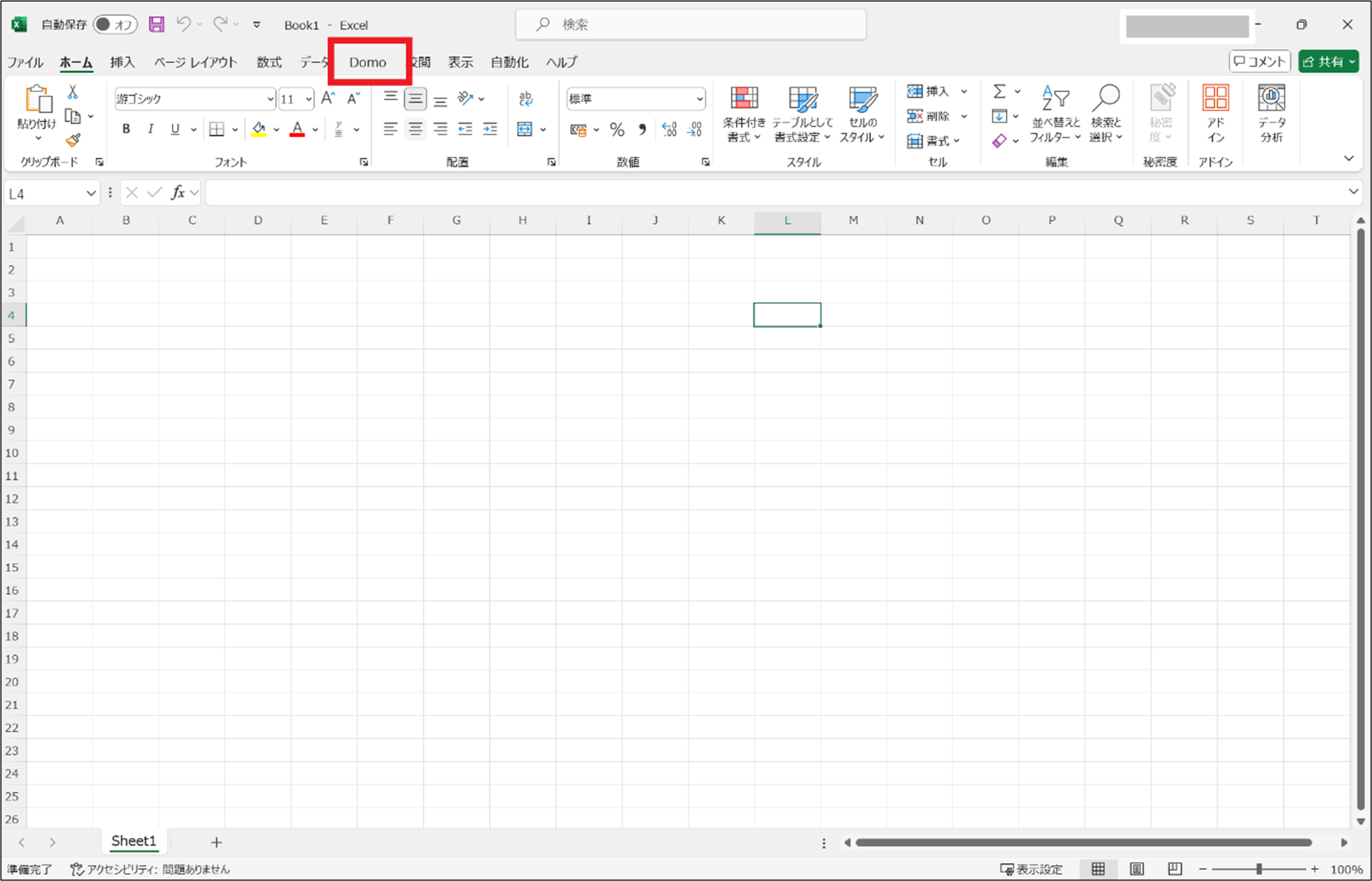
Task: Click the Format Painter brush icon
Action: coord(73,140)
